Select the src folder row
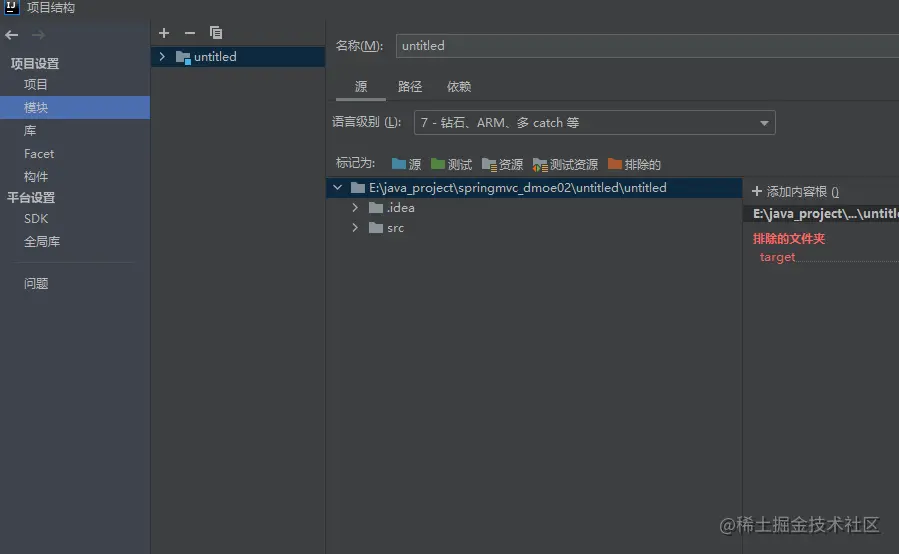Screen dimensions: 899x554 534,228
